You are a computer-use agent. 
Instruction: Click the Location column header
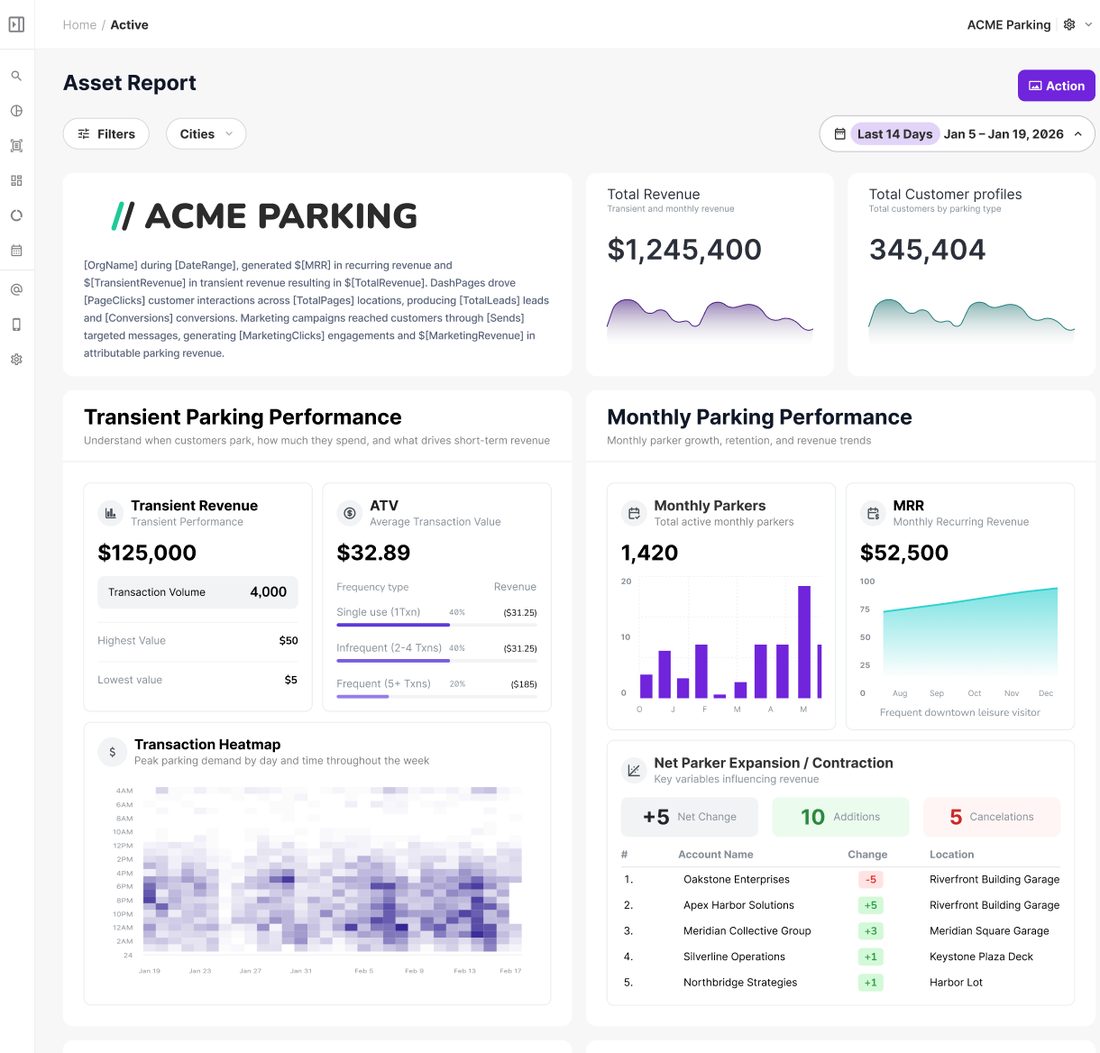(x=951, y=854)
